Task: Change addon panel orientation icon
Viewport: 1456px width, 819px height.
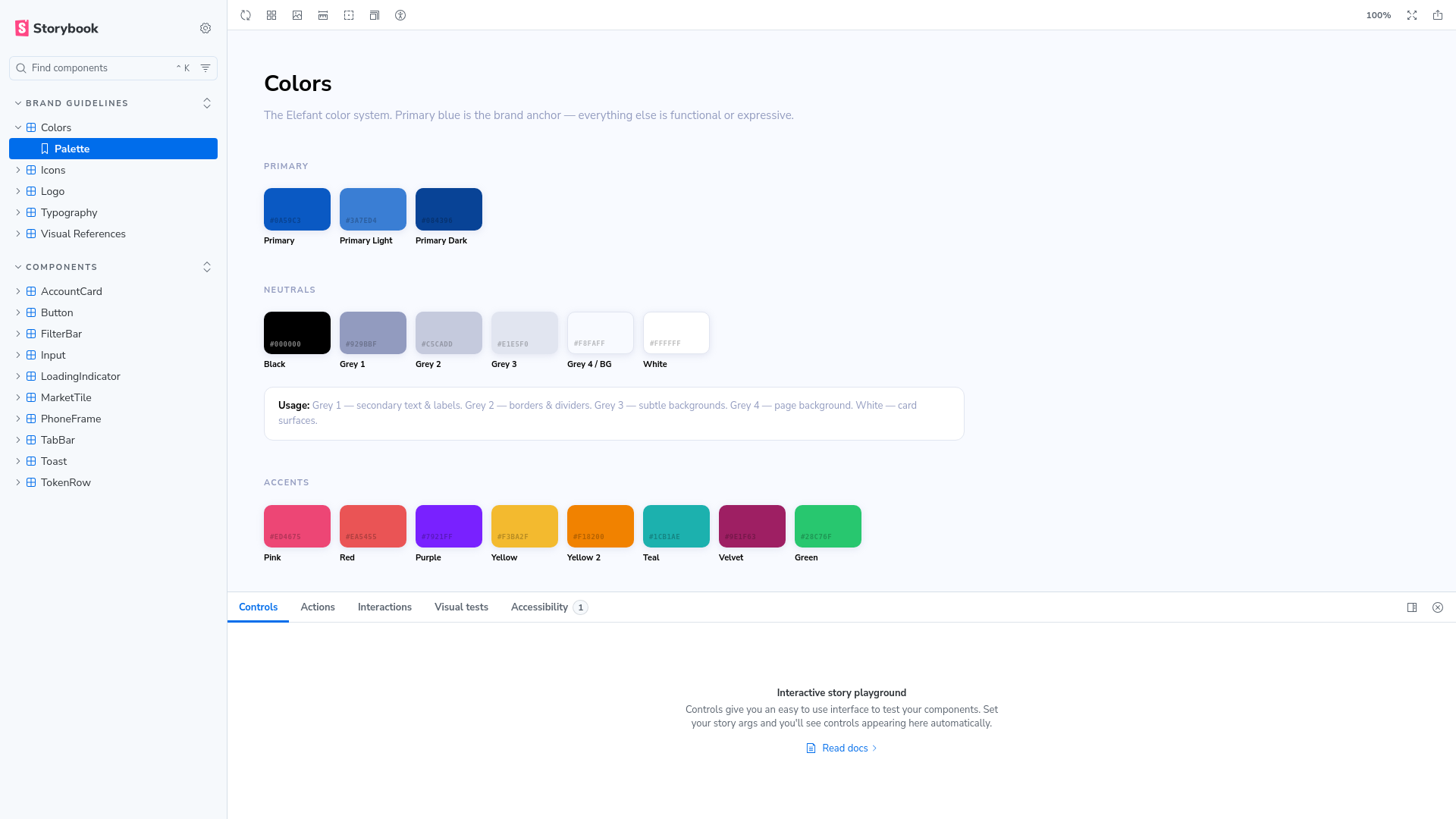Action: pyautogui.click(x=1412, y=607)
